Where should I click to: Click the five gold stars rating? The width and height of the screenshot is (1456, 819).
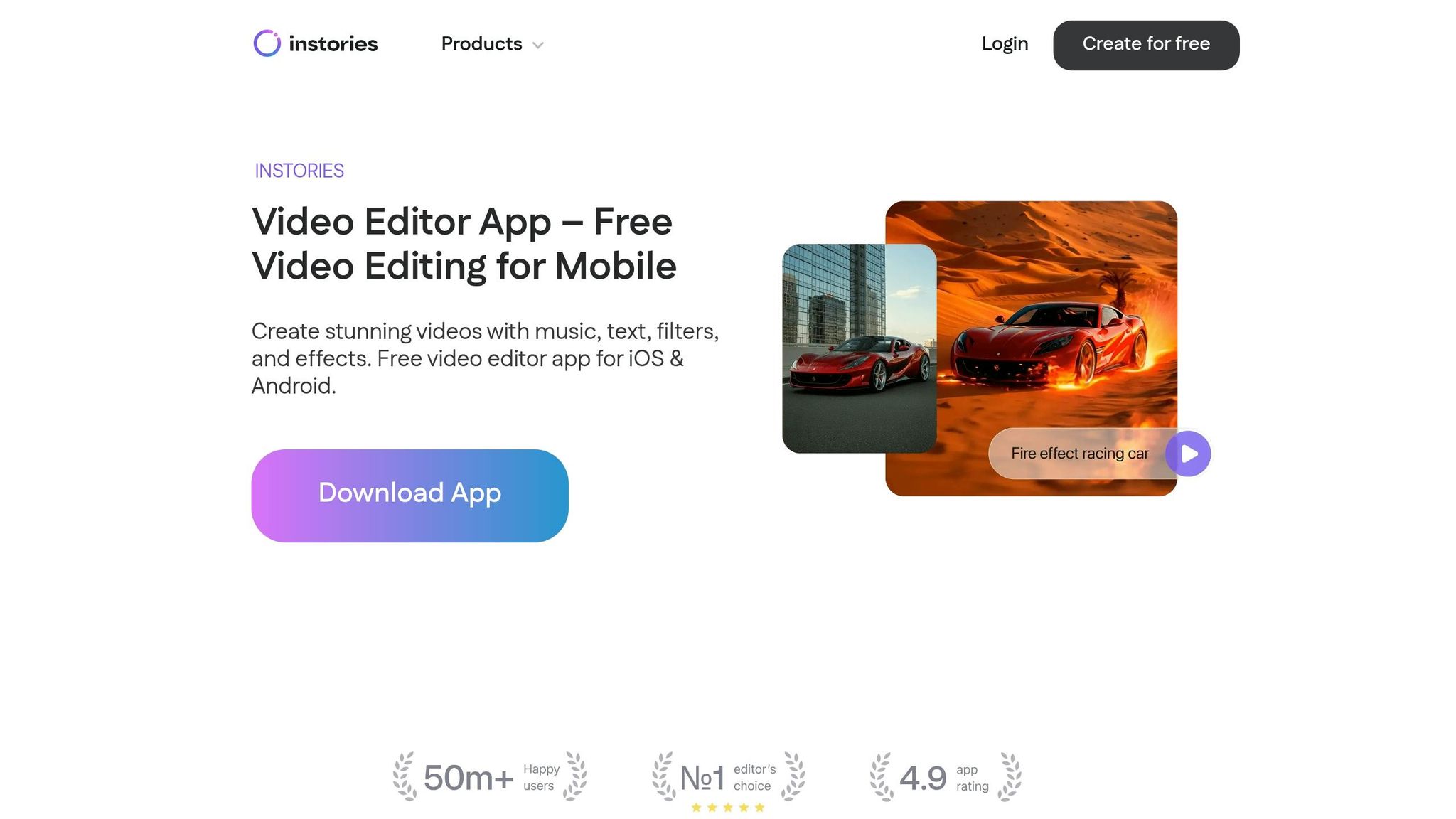(728, 807)
